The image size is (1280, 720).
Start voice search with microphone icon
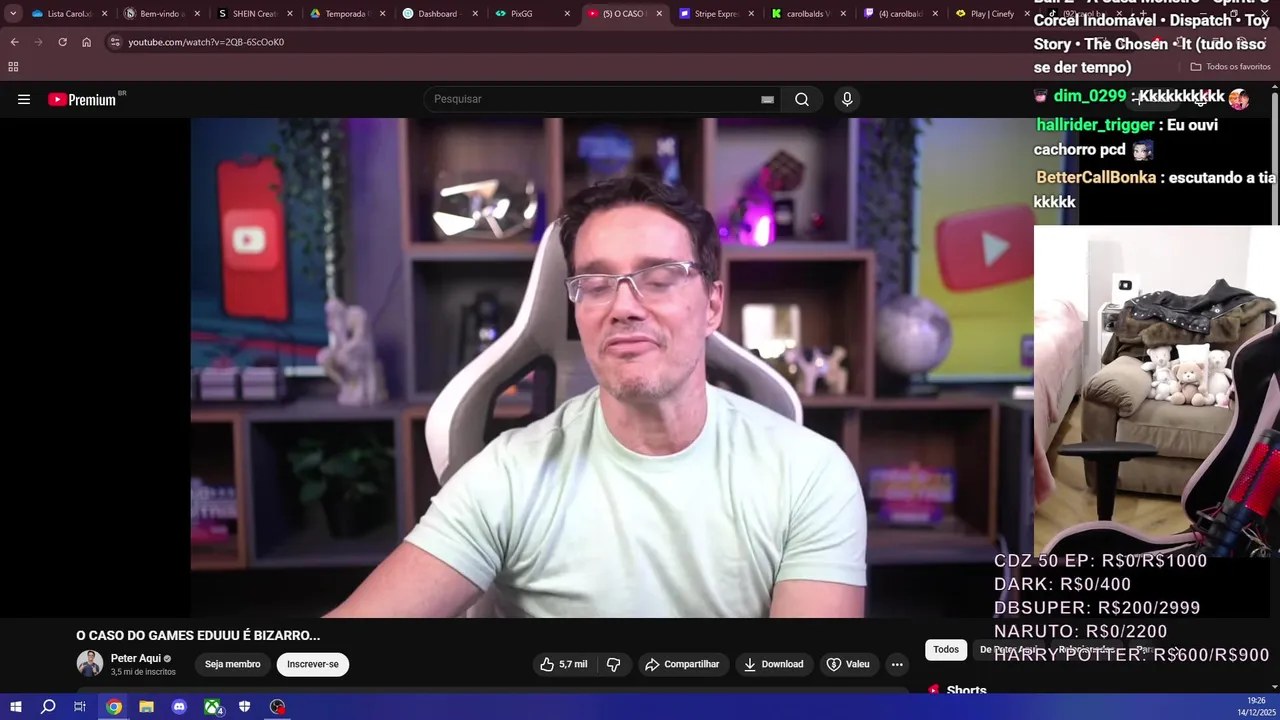(847, 99)
